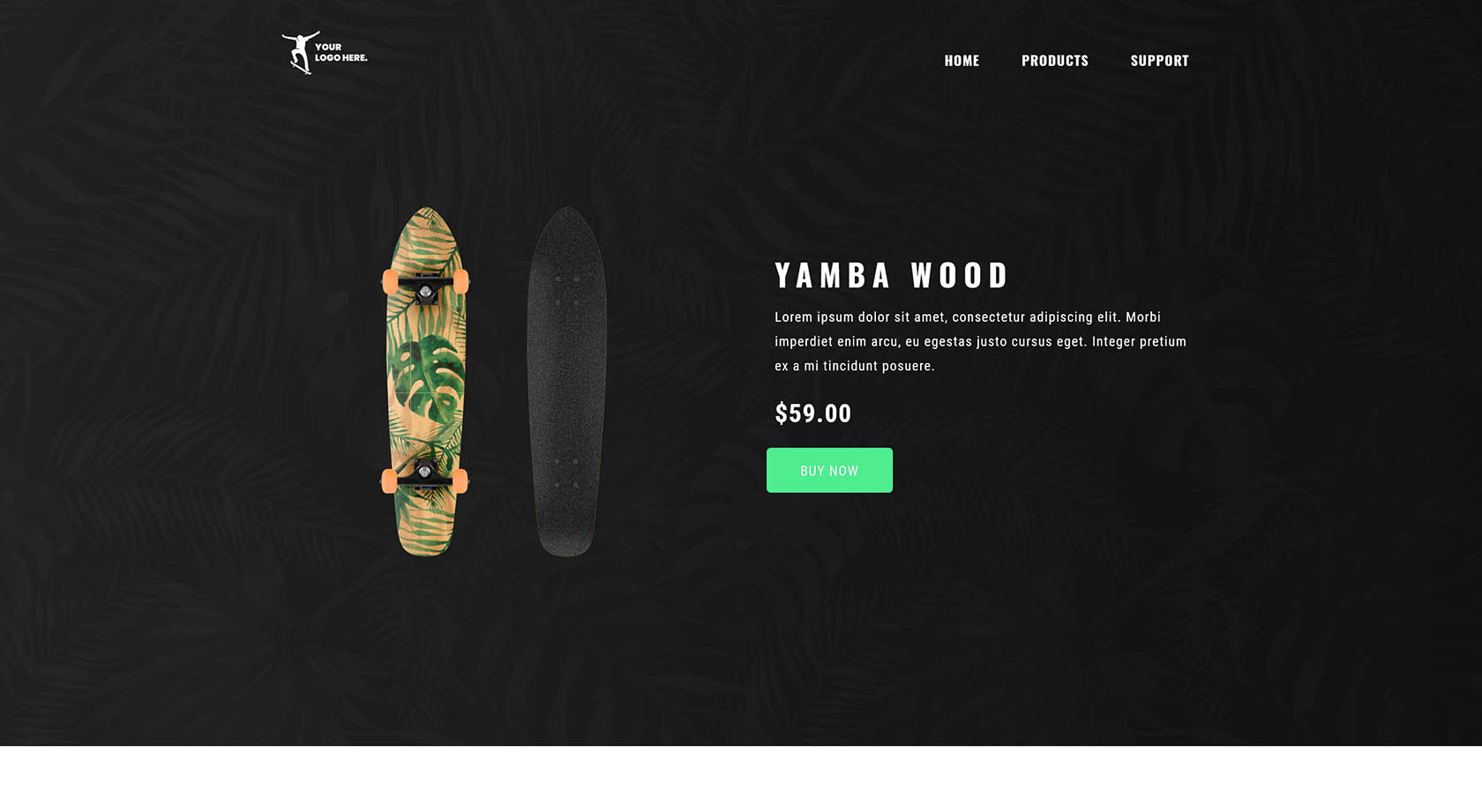The width and height of the screenshot is (1482, 812).
Task: Click the front truck on printed skateboard
Action: [x=425, y=286]
